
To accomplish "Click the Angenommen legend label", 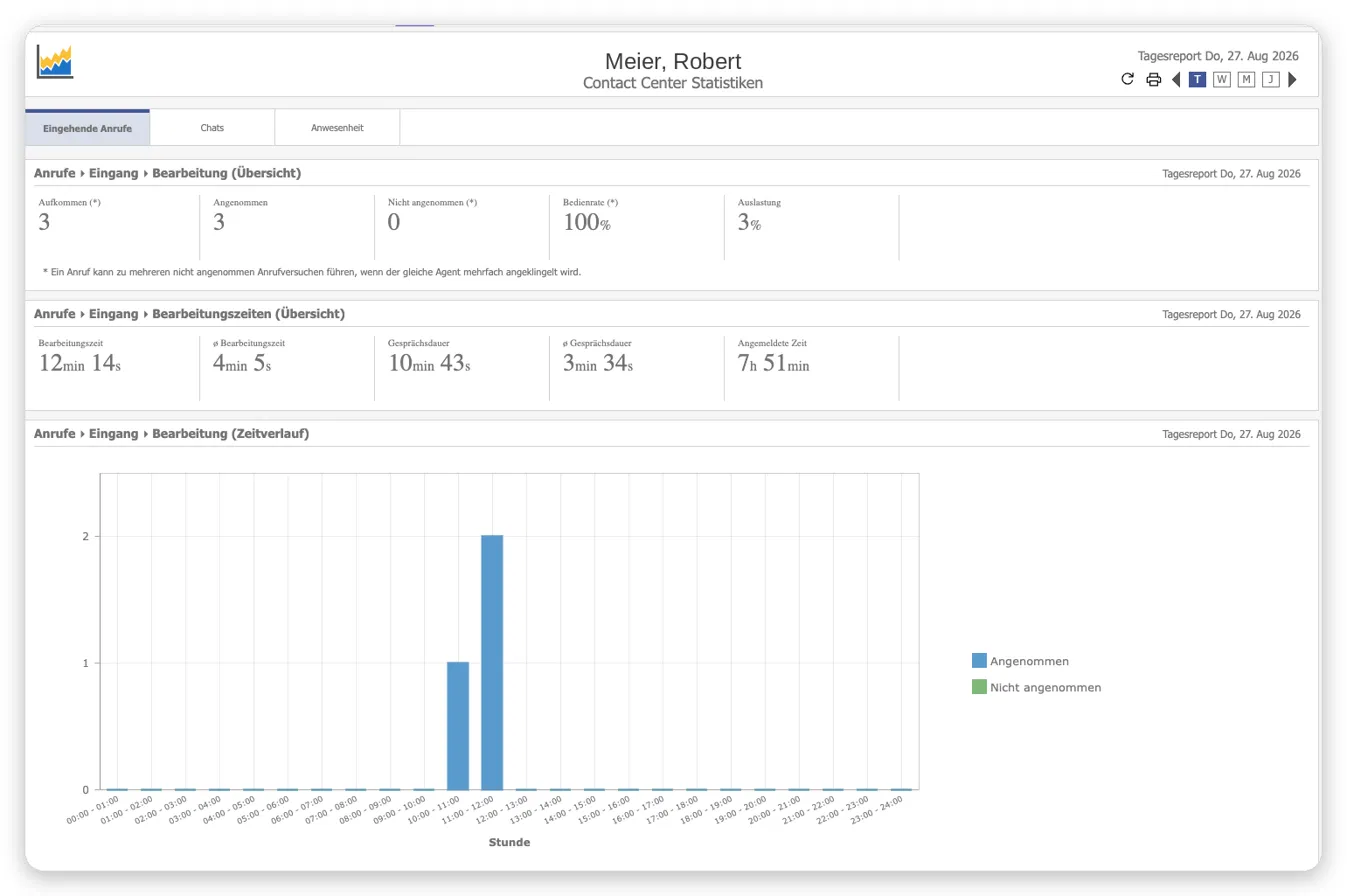I will point(1029,661).
